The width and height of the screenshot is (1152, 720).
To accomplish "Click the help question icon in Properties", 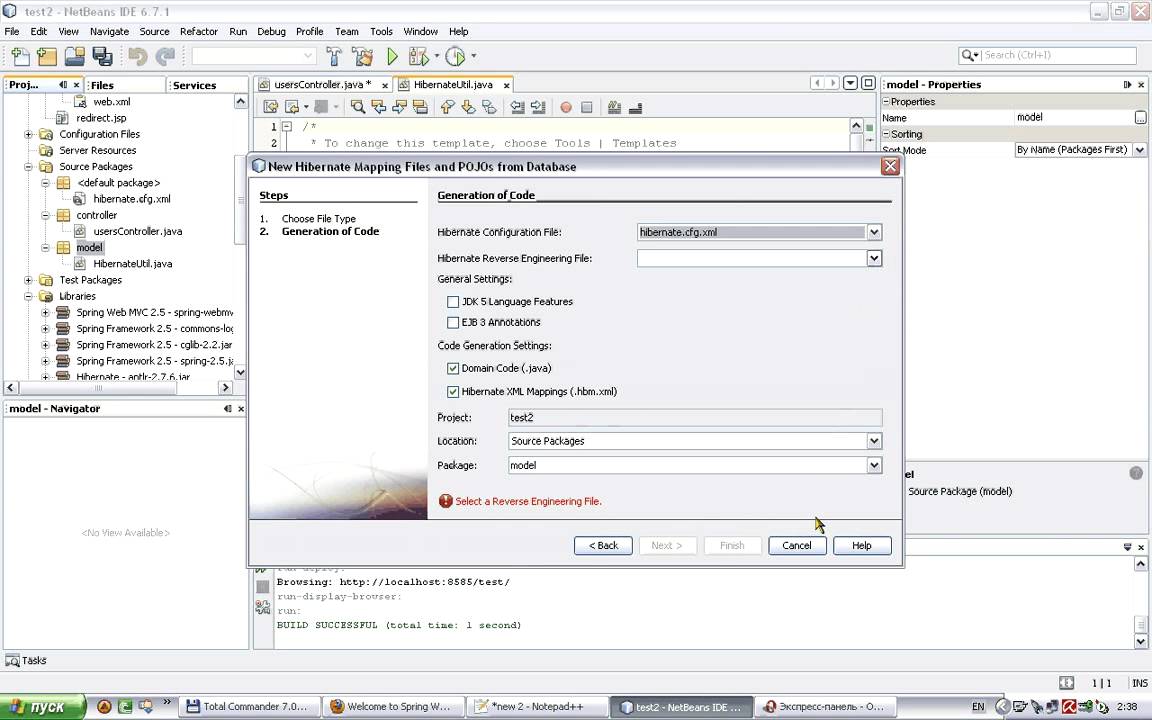I will [1135, 473].
